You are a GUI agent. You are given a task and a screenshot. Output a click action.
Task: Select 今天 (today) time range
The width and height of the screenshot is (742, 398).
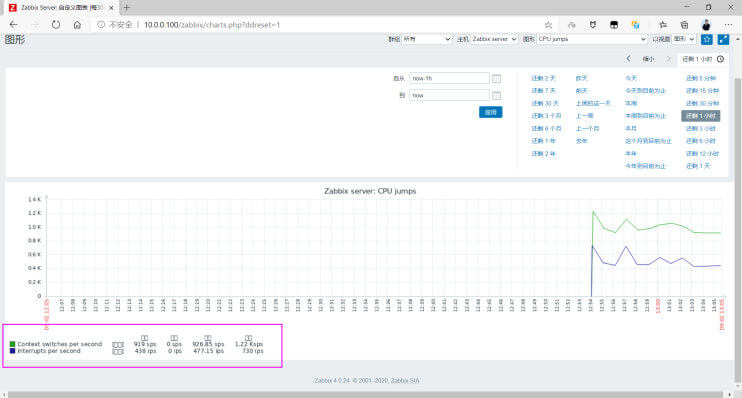[x=631, y=78]
